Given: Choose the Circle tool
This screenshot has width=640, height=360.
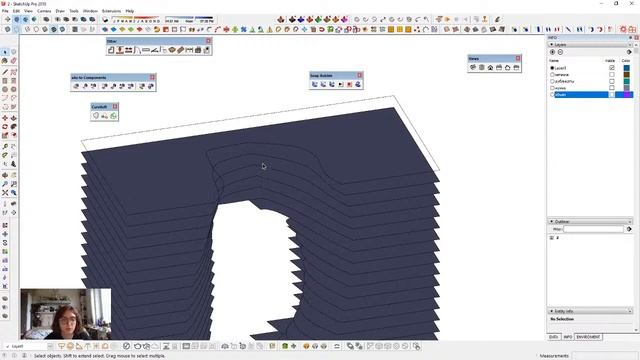Looking at the screenshot, I should click(5, 89).
